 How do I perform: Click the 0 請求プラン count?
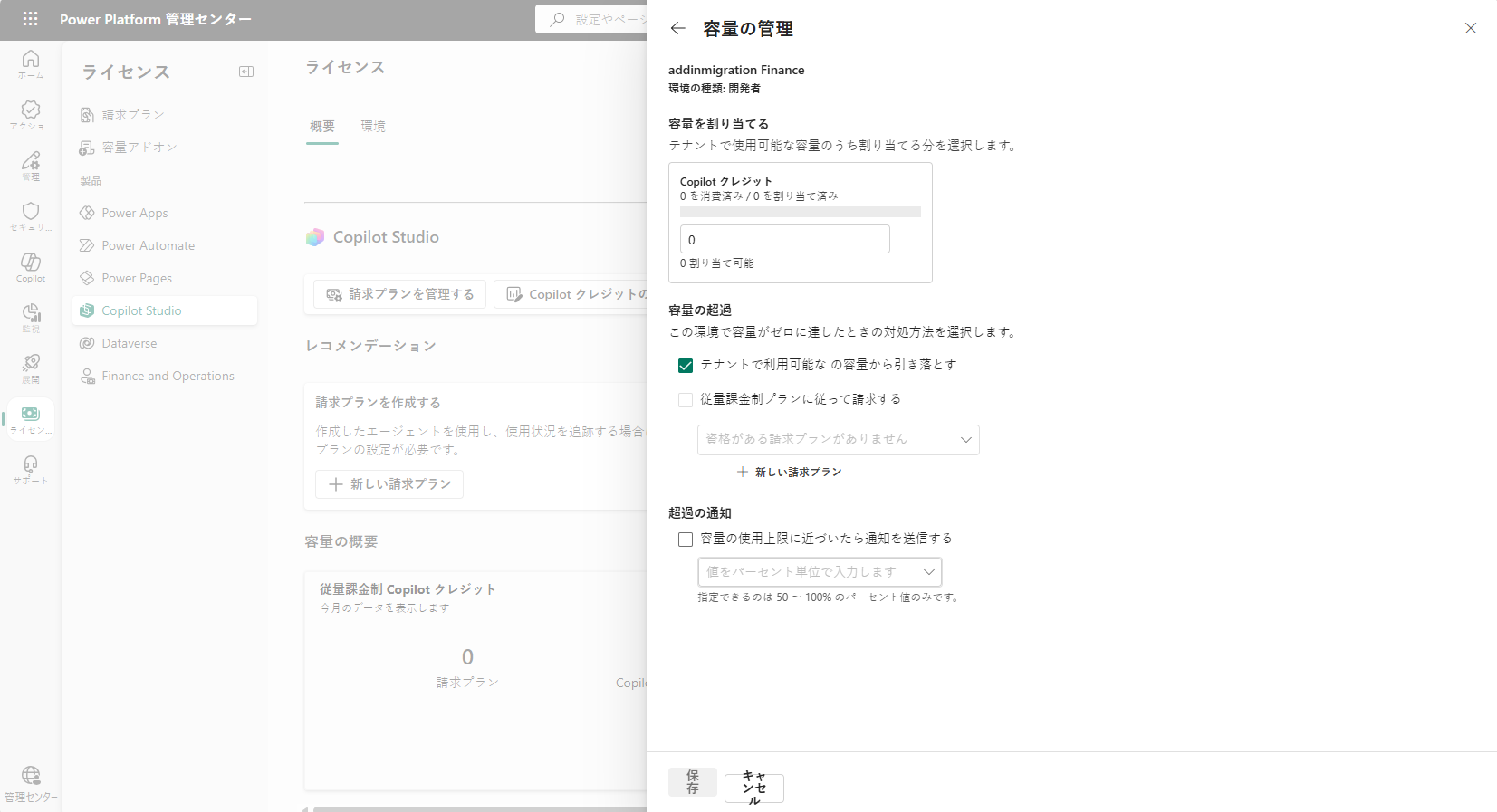[x=467, y=656]
